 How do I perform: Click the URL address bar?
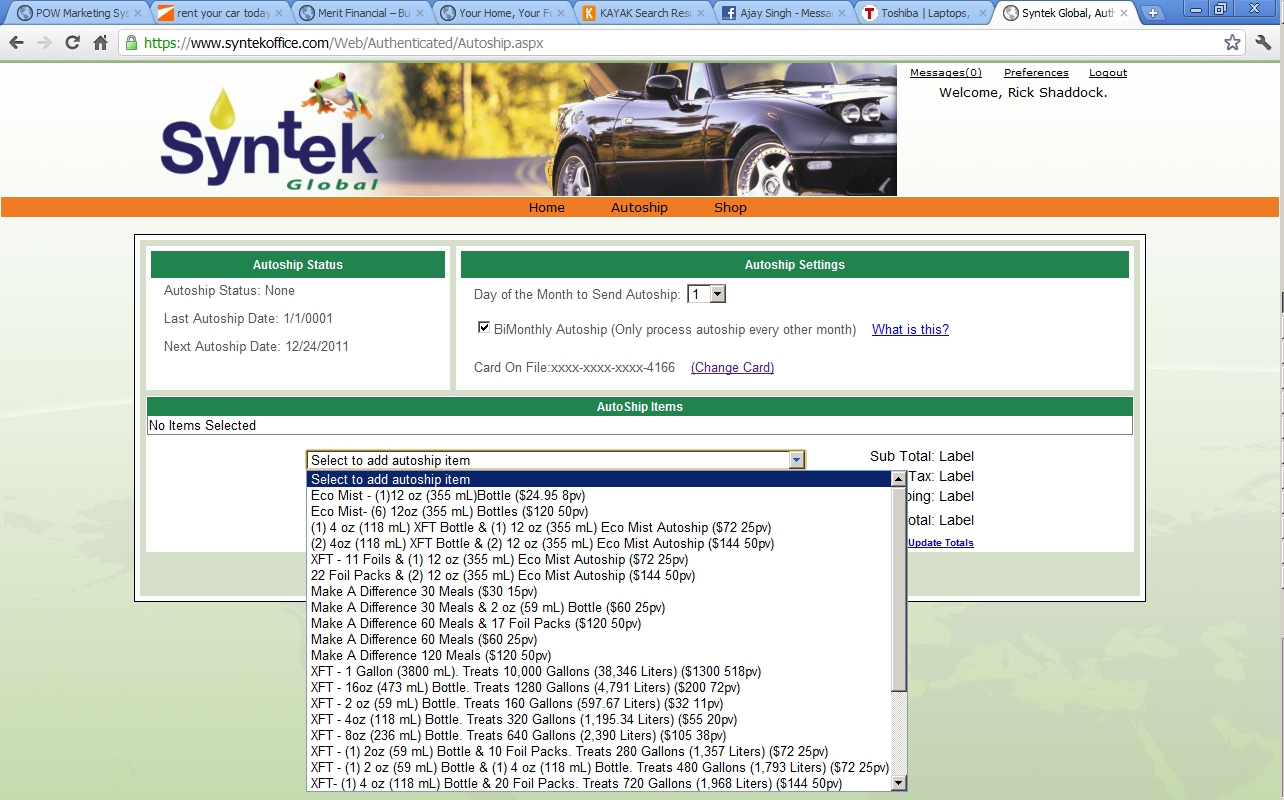click(680, 43)
